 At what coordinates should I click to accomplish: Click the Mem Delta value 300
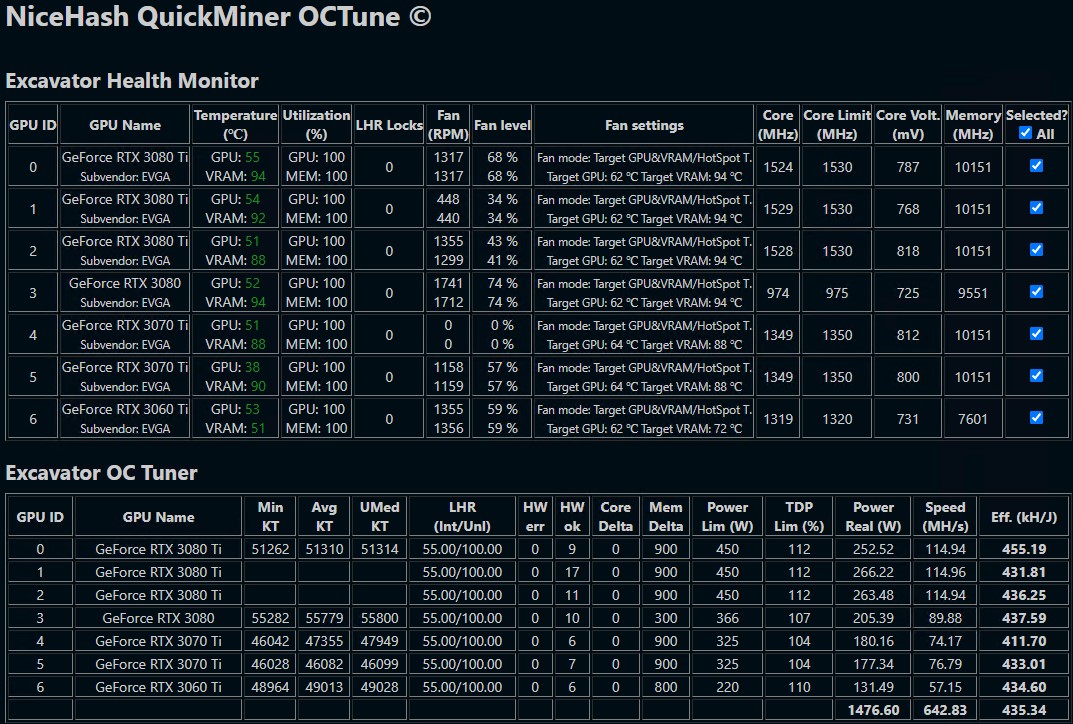[x=665, y=618]
